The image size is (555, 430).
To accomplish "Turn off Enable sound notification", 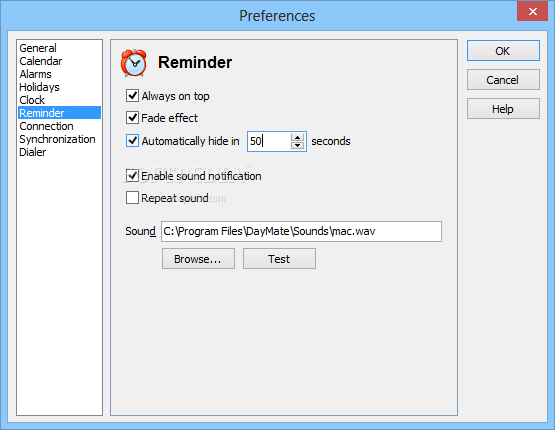I will pyautogui.click(x=132, y=176).
